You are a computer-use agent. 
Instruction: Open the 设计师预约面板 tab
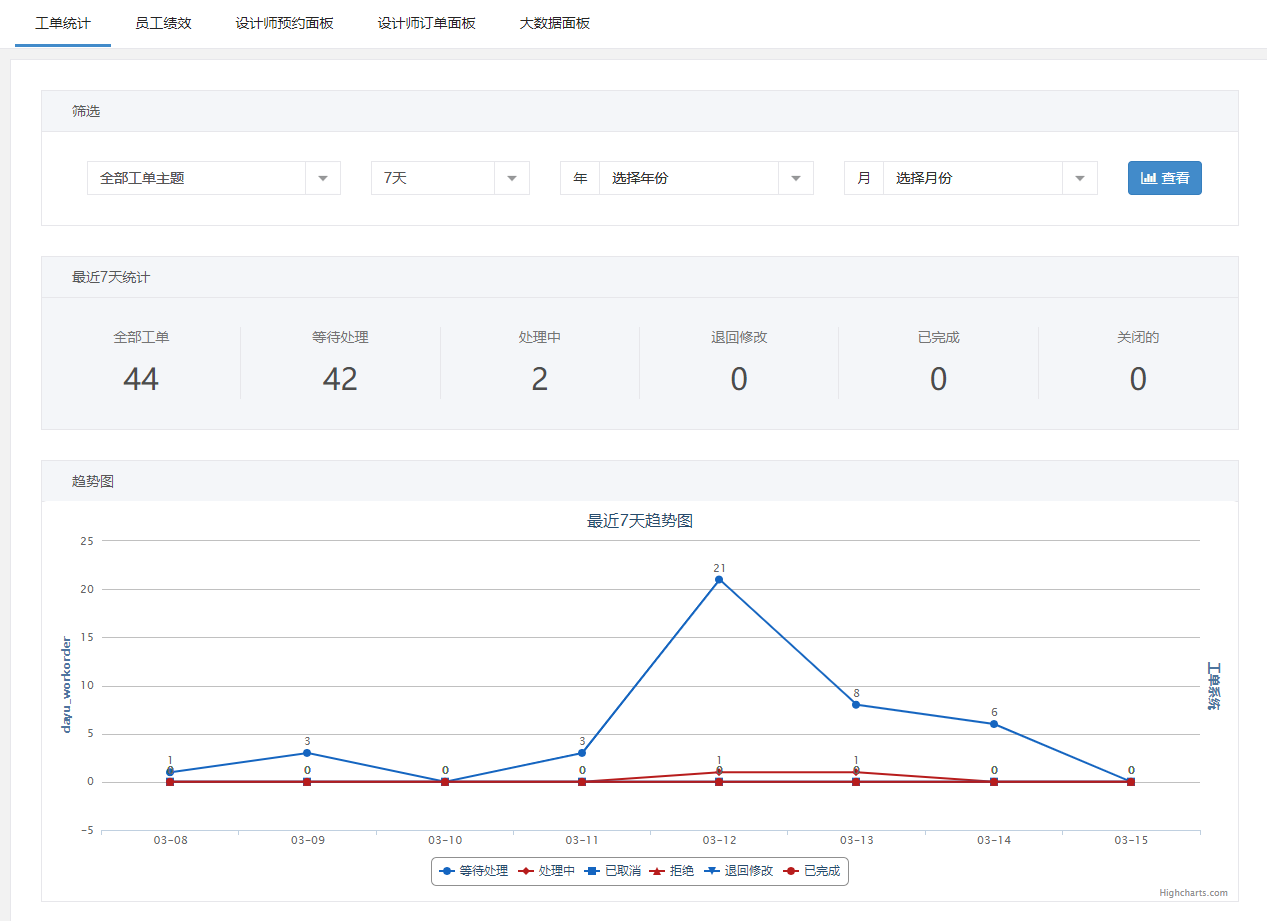(x=284, y=23)
